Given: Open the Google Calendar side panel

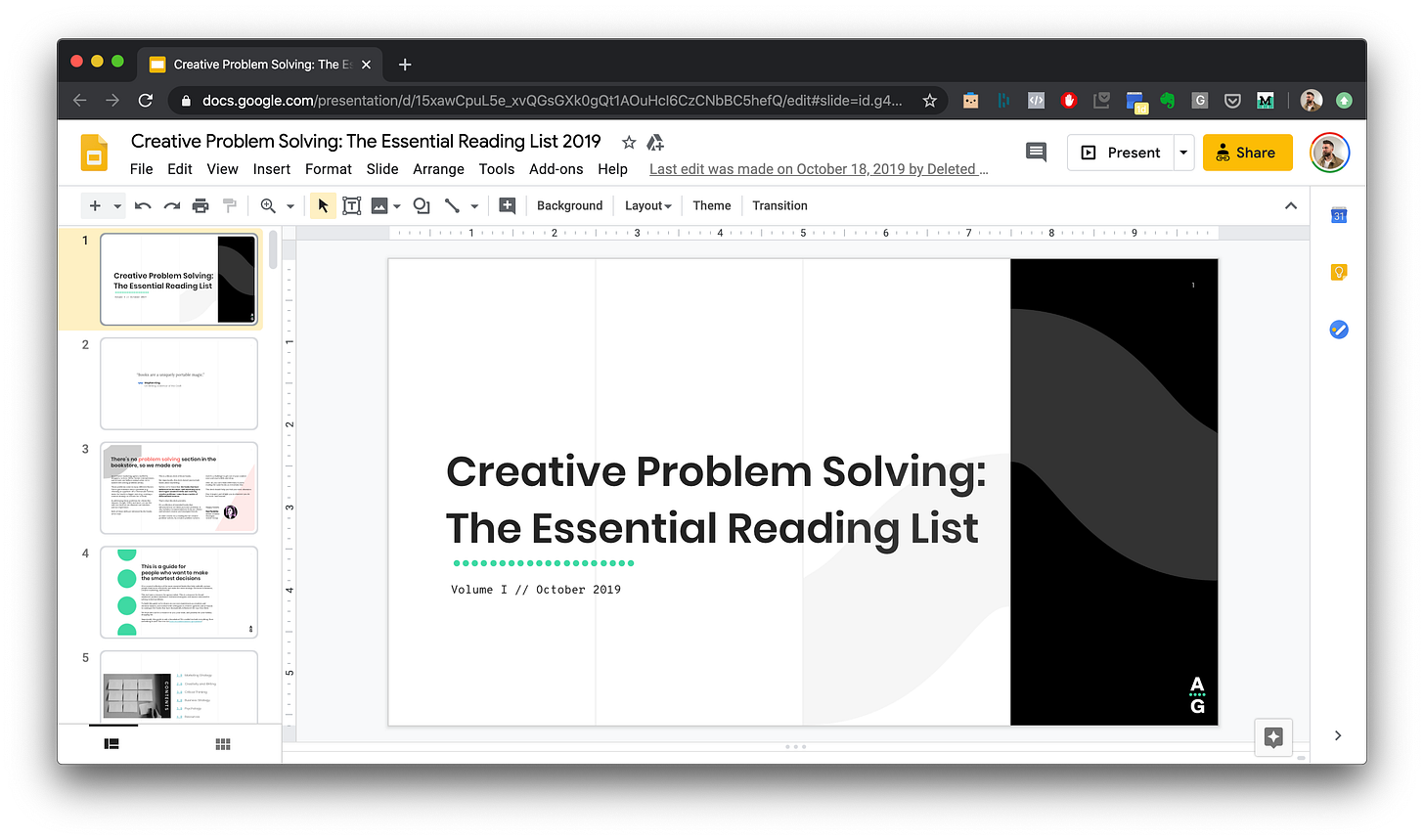Looking at the screenshot, I should (1339, 216).
